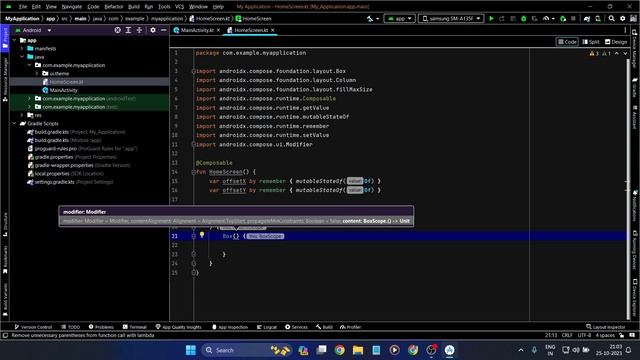The width and height of the screenshot is (640, 360).
Task: Toggle fold marker at line 14
Action: pos(193,172)
